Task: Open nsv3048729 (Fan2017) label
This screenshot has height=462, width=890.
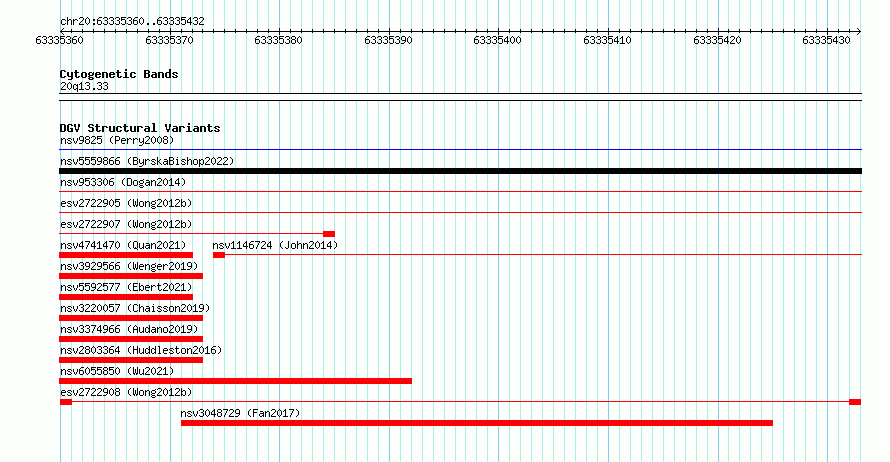Action: click(x=240, y=413)
